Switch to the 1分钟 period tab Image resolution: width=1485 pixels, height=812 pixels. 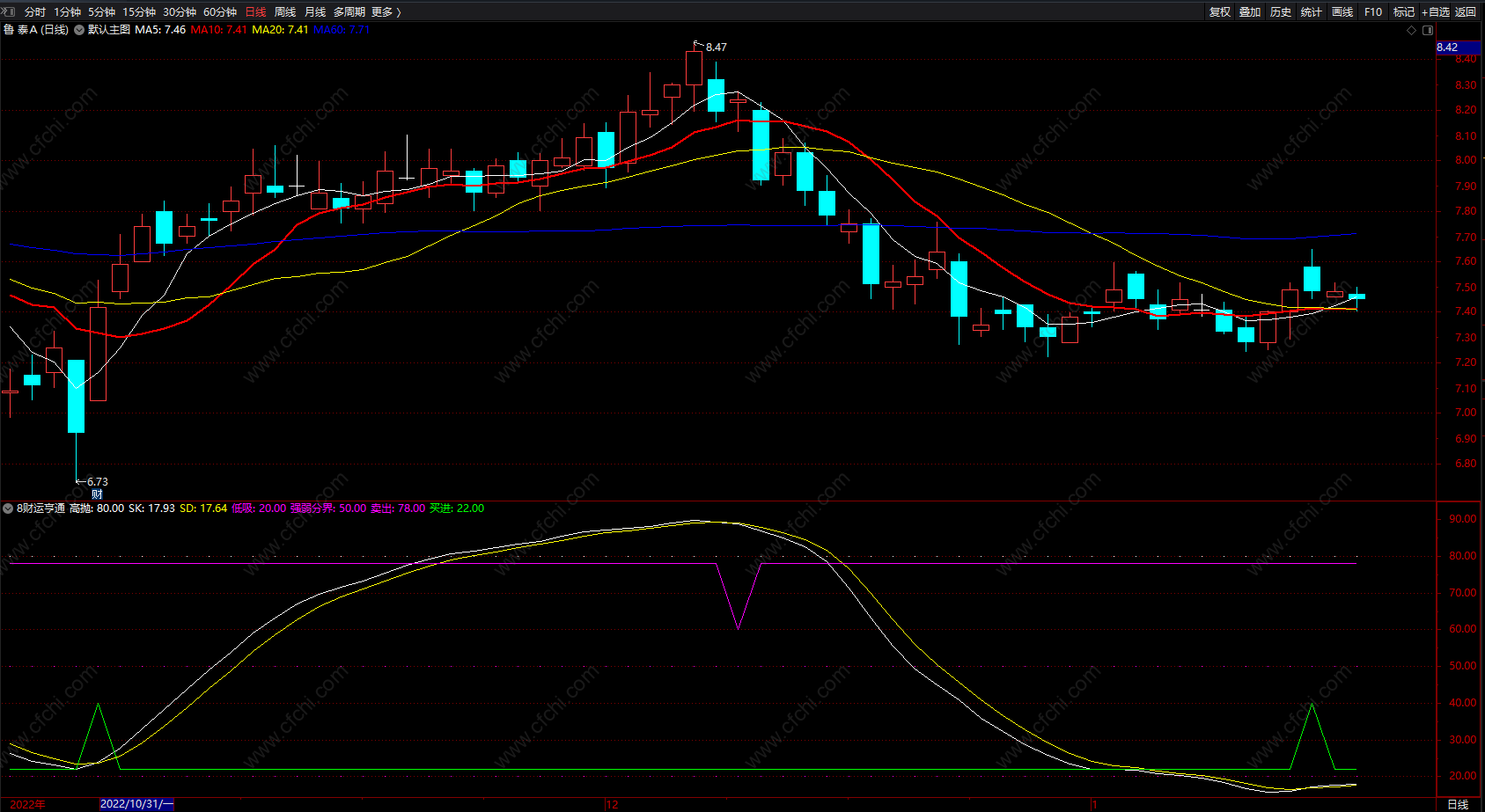[68, 12]
